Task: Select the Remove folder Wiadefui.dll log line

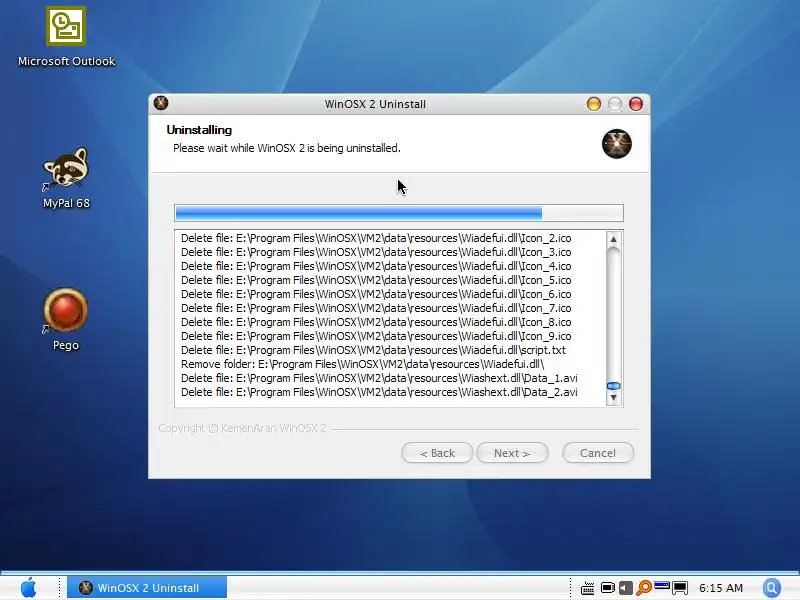Action: (363, 364)
